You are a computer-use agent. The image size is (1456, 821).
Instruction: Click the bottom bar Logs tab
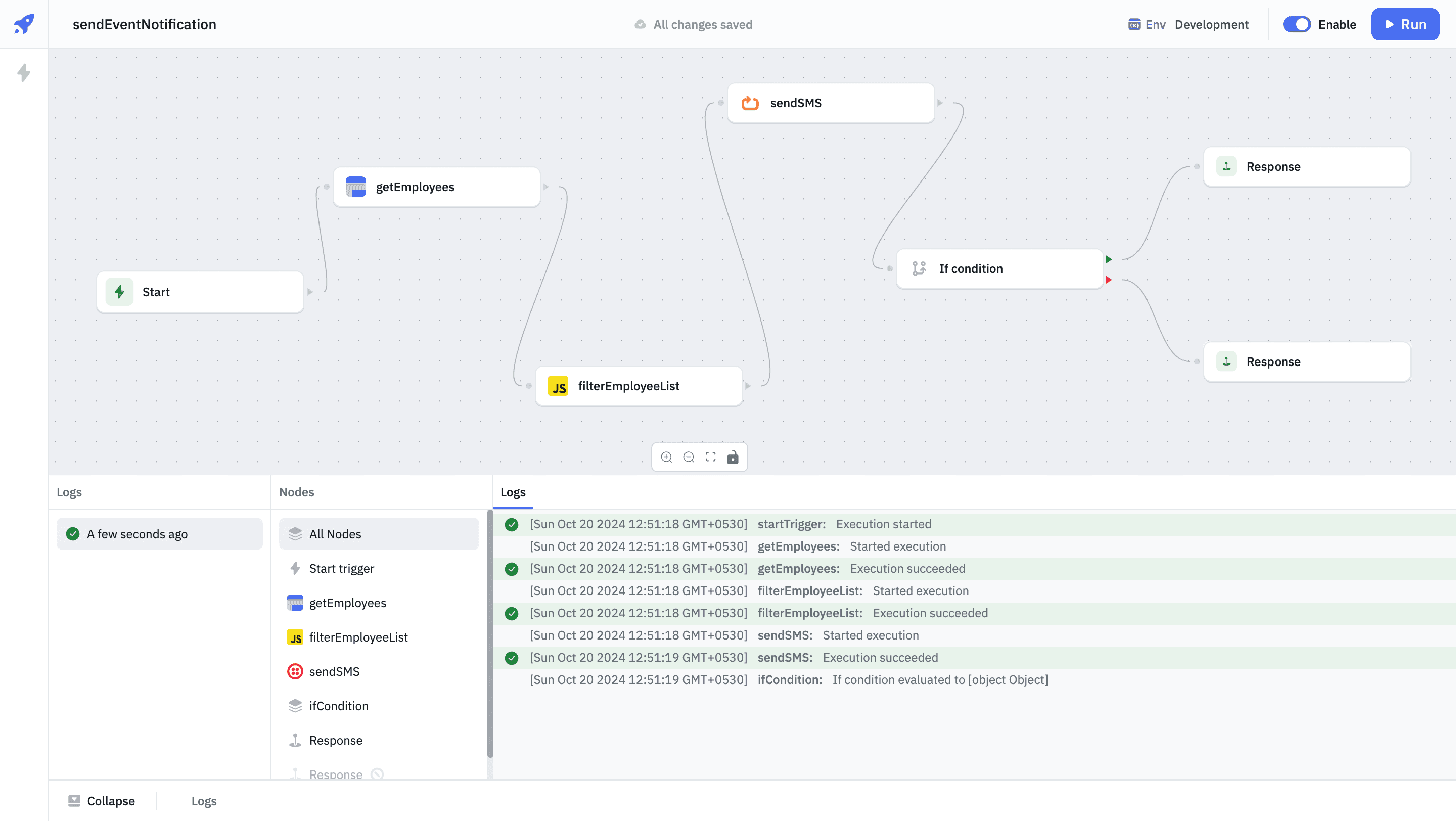(203, 801)
